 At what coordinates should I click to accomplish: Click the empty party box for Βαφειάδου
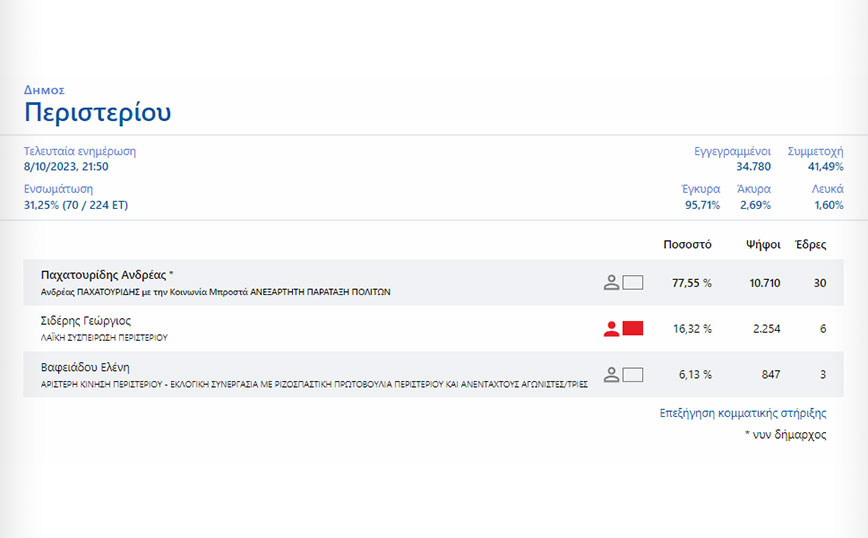(x=633, y=375)
